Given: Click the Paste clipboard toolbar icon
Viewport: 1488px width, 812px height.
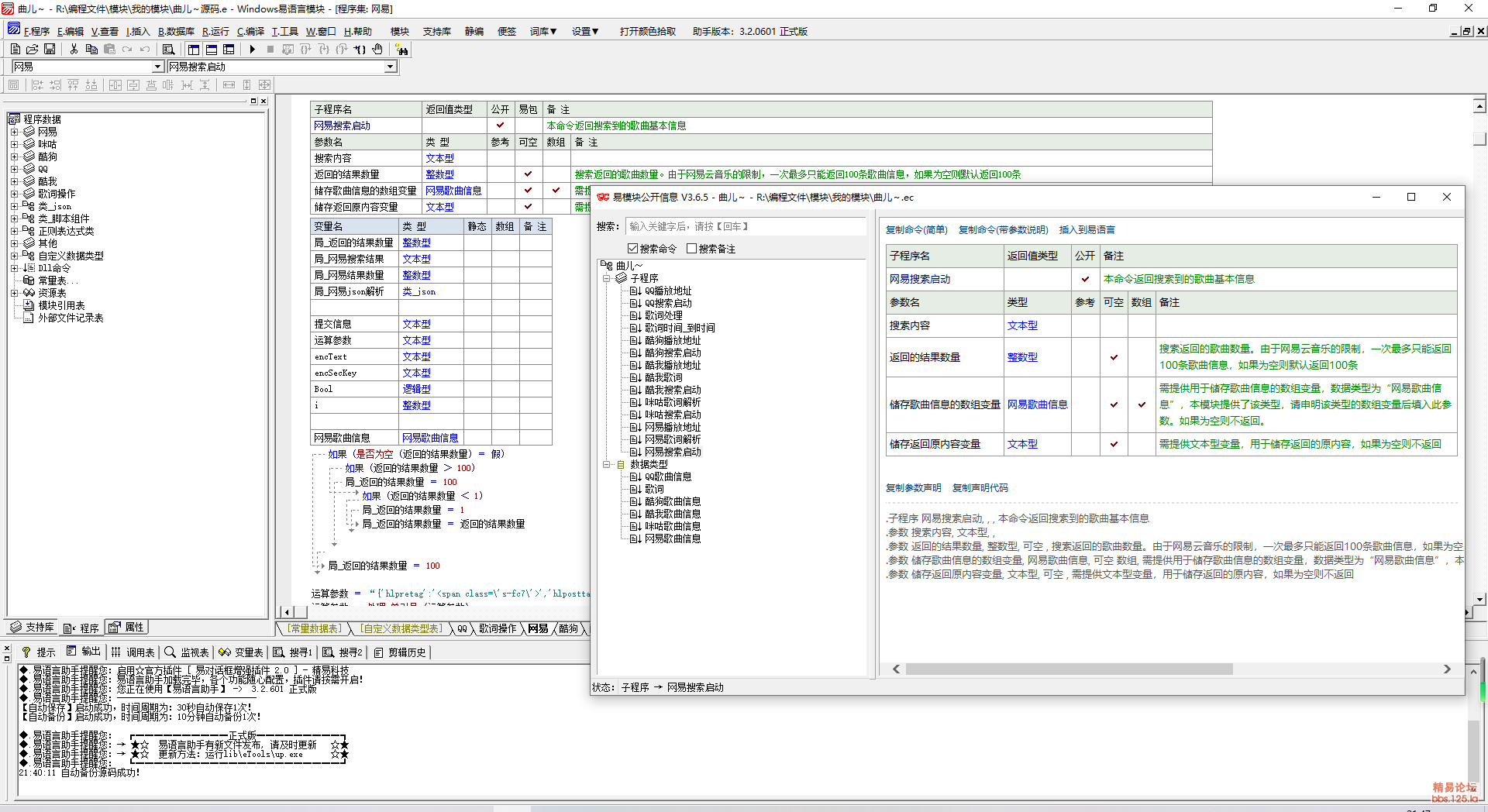Looking at the screenshot, I should click(109, 49).
